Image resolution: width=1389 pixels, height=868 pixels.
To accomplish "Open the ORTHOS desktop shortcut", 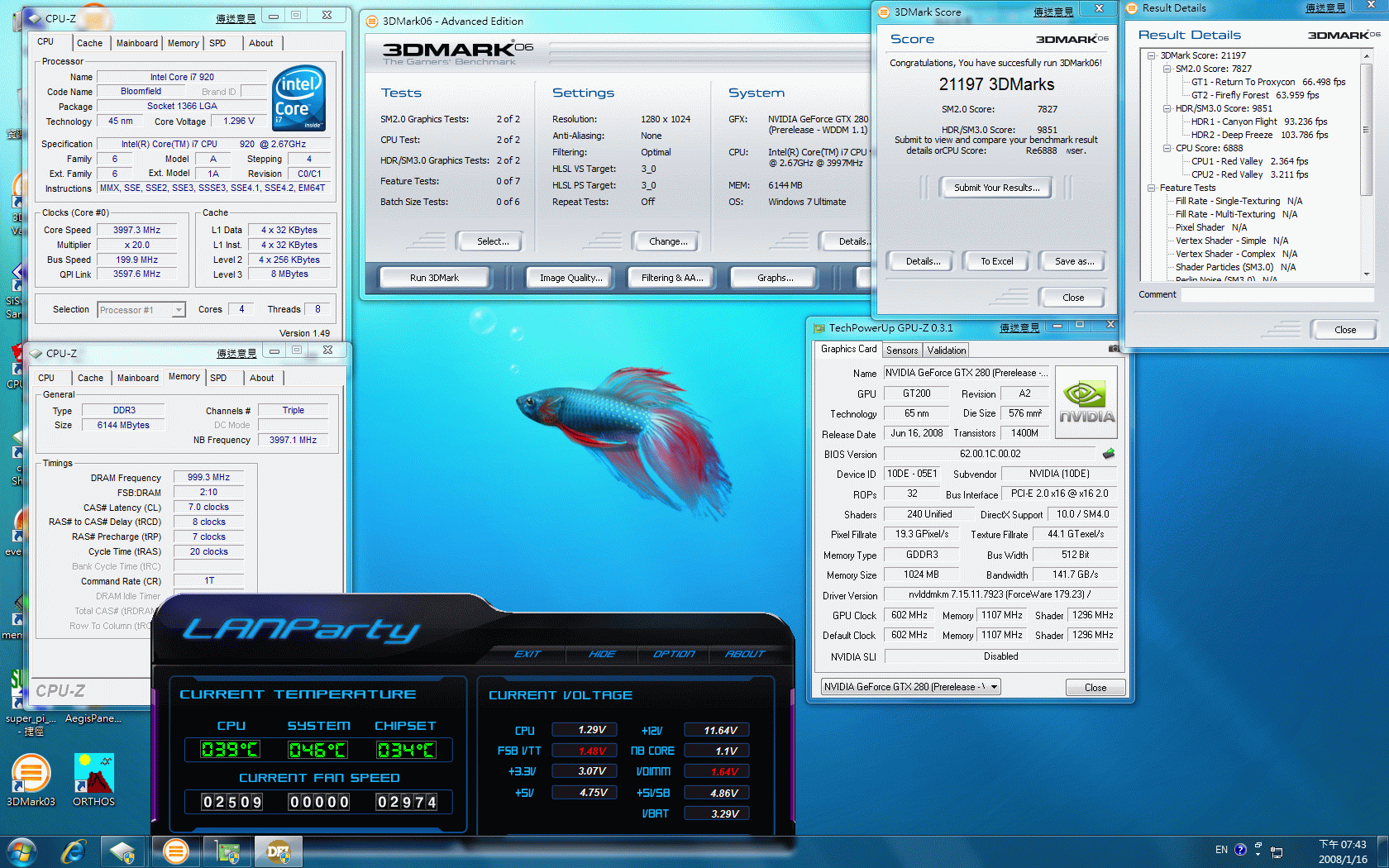I will pyautogui.click(x=93, y=780).
